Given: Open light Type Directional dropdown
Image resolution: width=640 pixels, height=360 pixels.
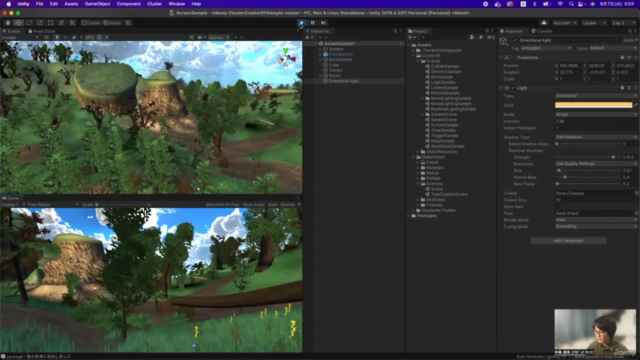Looking at the screenshot, I should coord(596,96).
